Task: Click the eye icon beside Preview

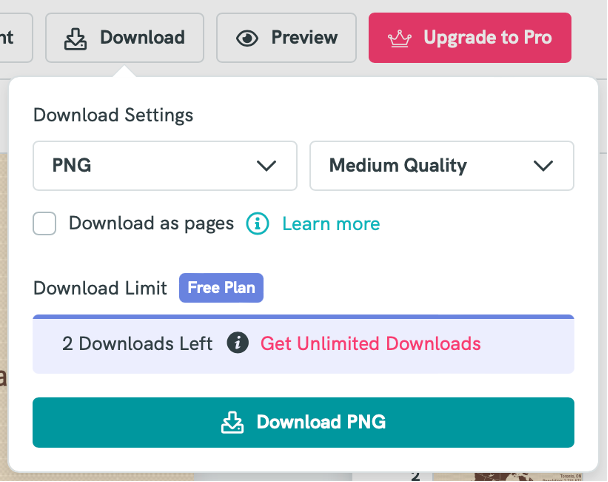Action: 247,38
